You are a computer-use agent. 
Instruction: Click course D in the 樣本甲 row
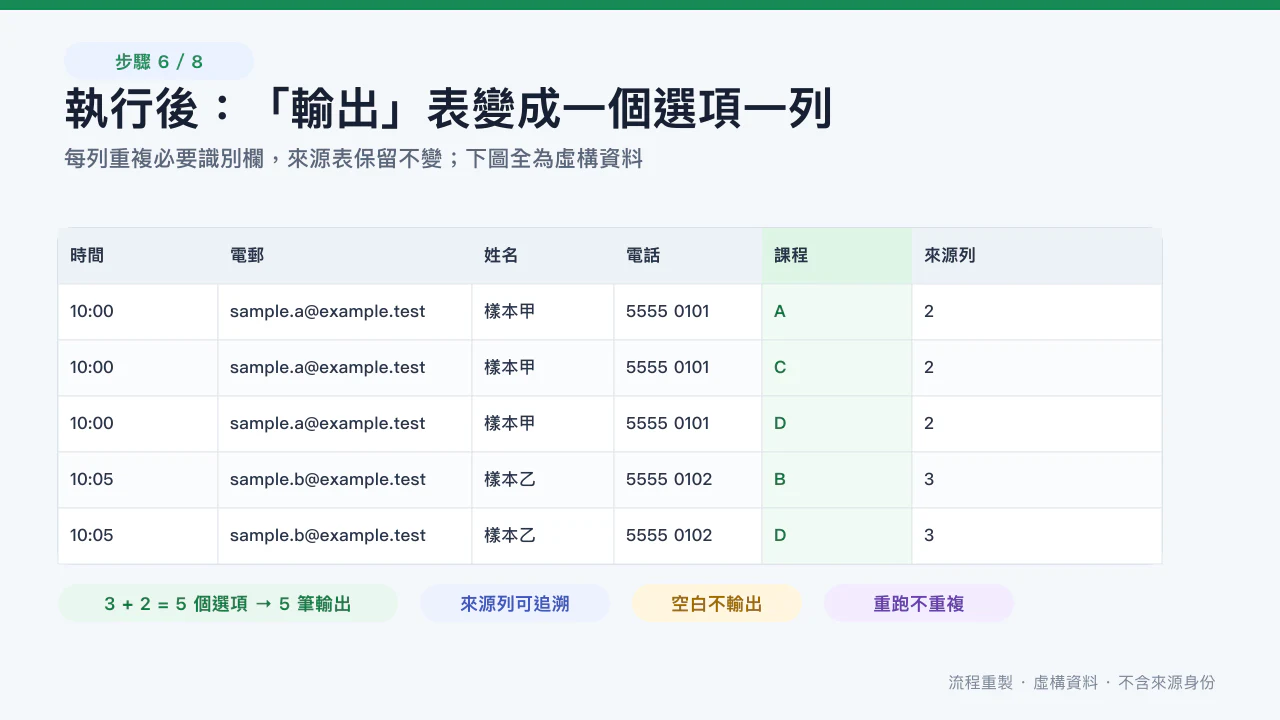(x=837, y=424)
